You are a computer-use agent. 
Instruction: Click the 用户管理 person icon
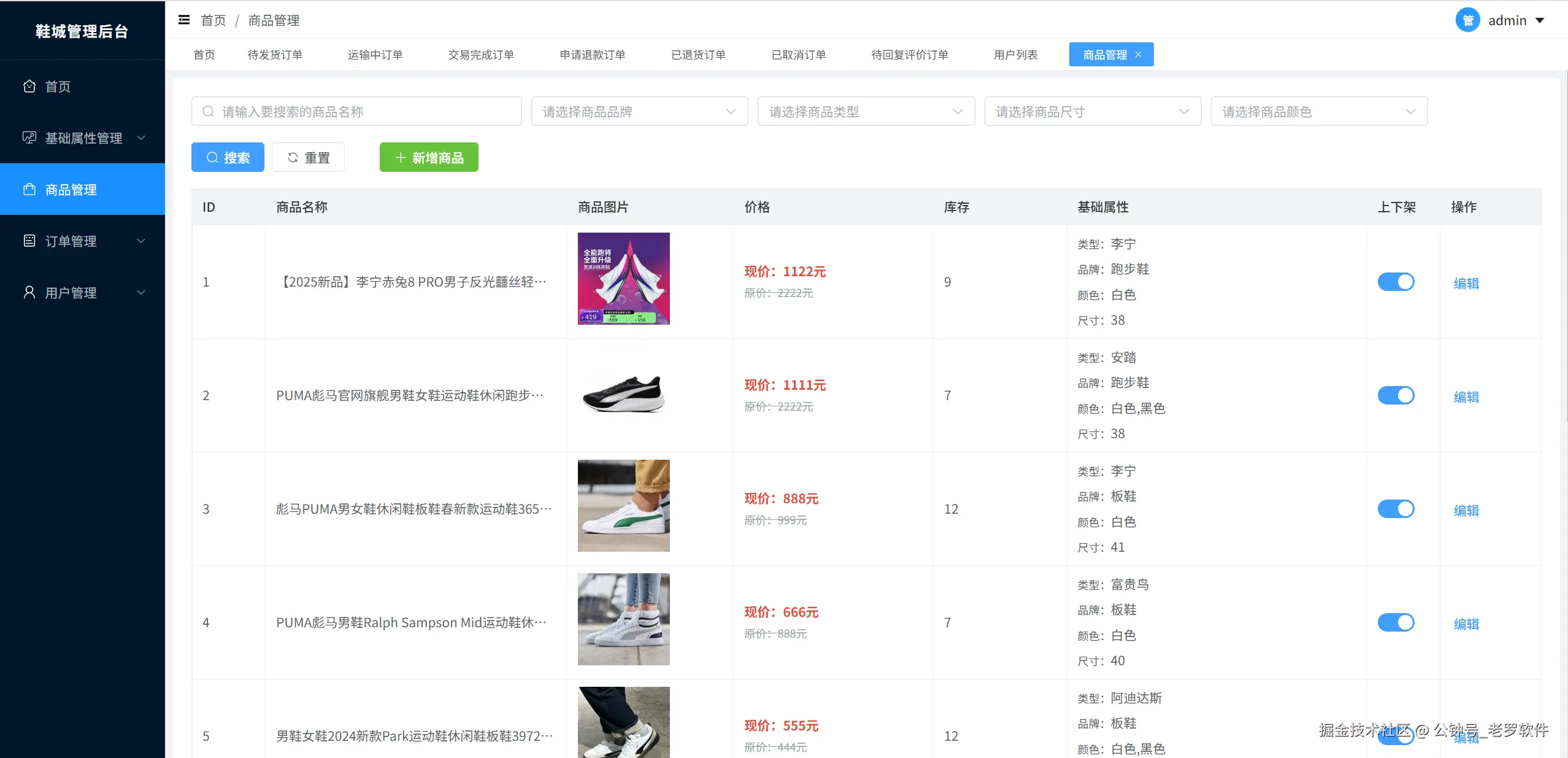(x=29, y=292)
